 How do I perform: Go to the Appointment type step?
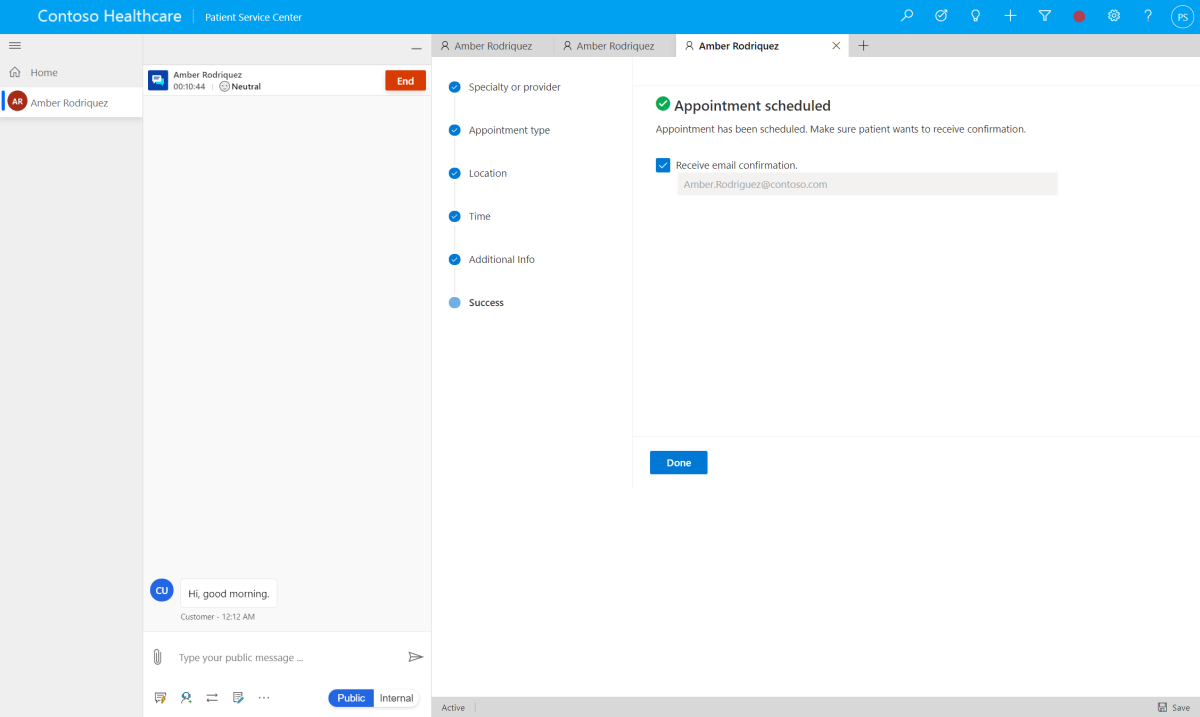[x=509, y=130]
